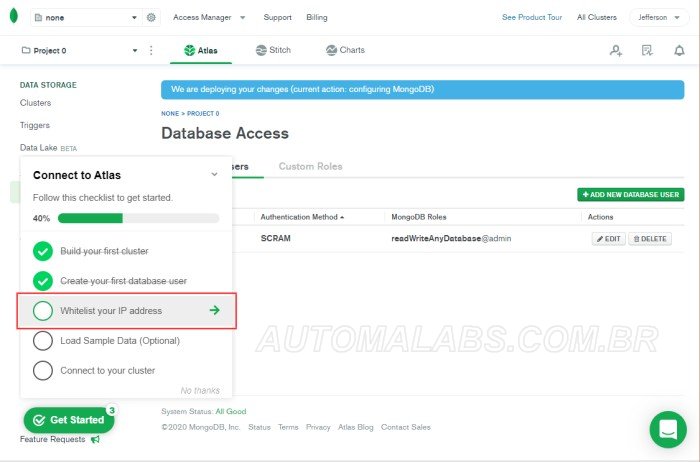Viewport: 700px width, 462px height.
Task: Open Clusters in the sidebar
Action: (x=35, y=103)
